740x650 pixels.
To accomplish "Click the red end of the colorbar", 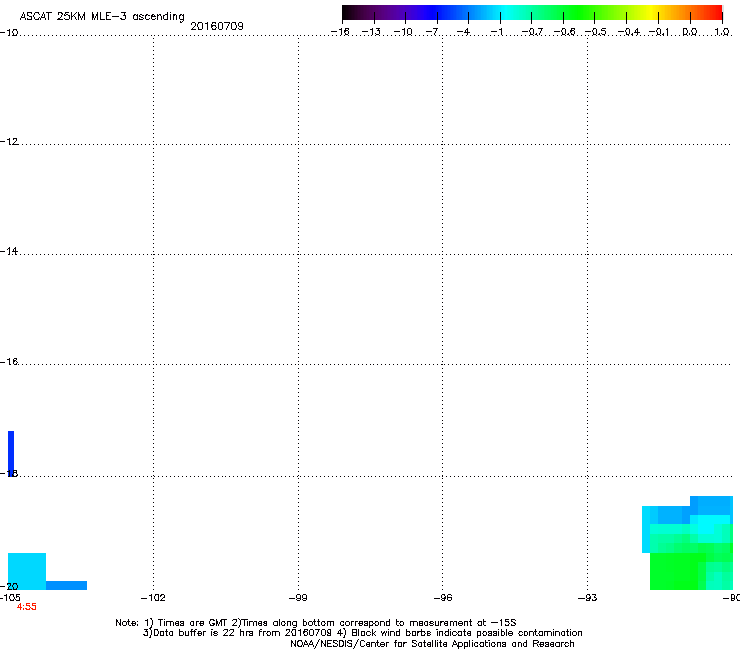I will point(715,12).
